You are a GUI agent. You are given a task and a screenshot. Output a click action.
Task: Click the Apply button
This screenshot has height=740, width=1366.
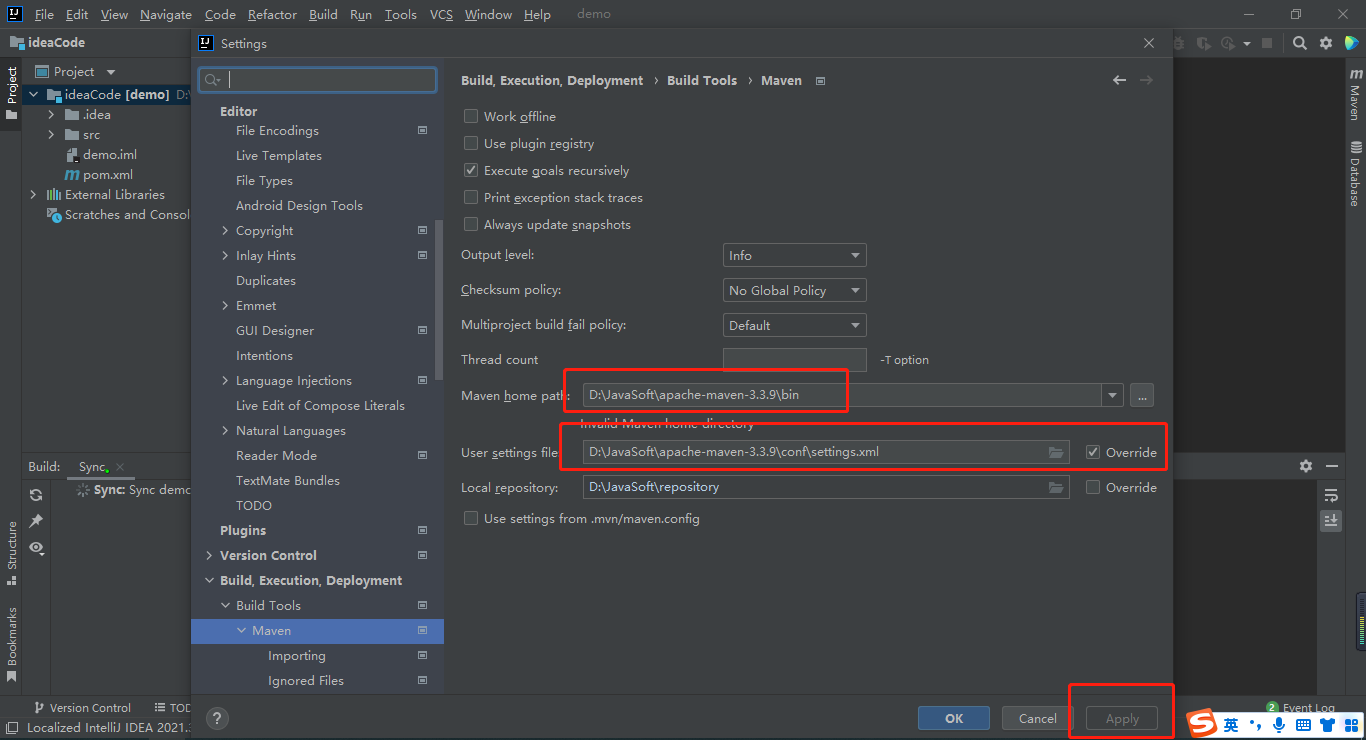tap(1122, 718)
